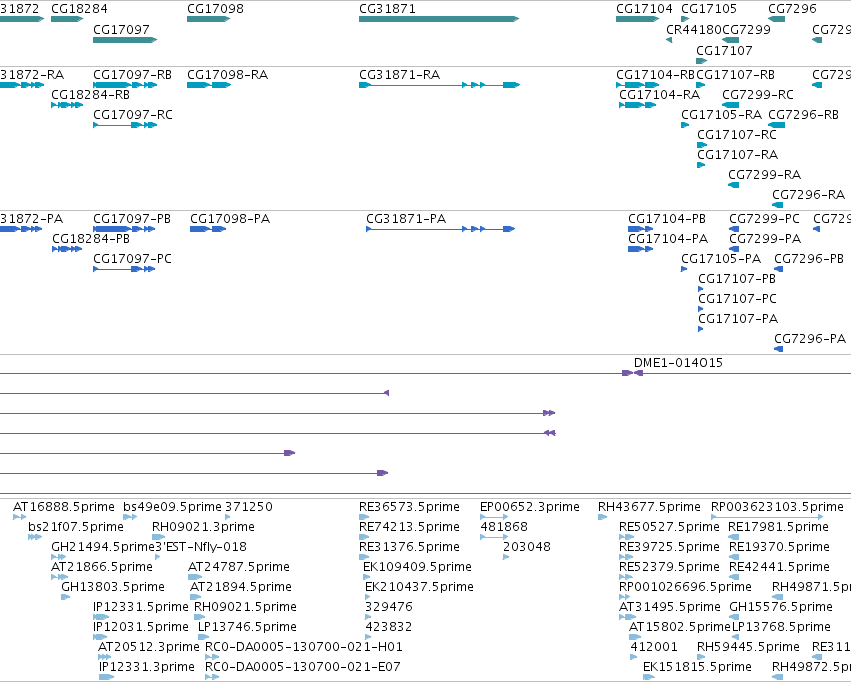Select EST bs21f07.5prime

[35, 537]
